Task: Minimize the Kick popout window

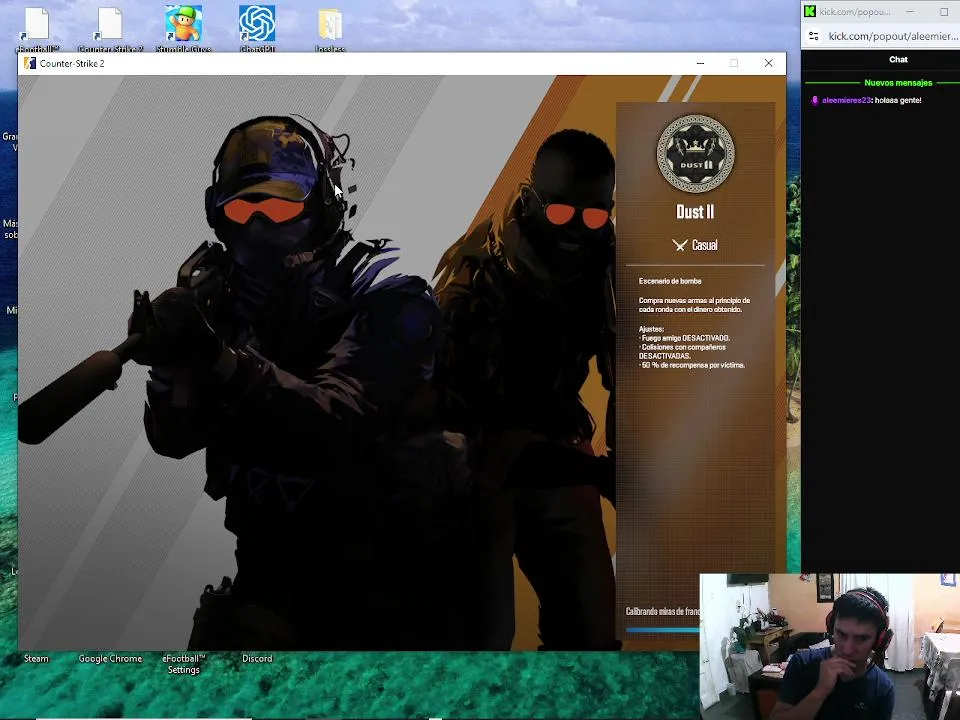Action: 910,11
